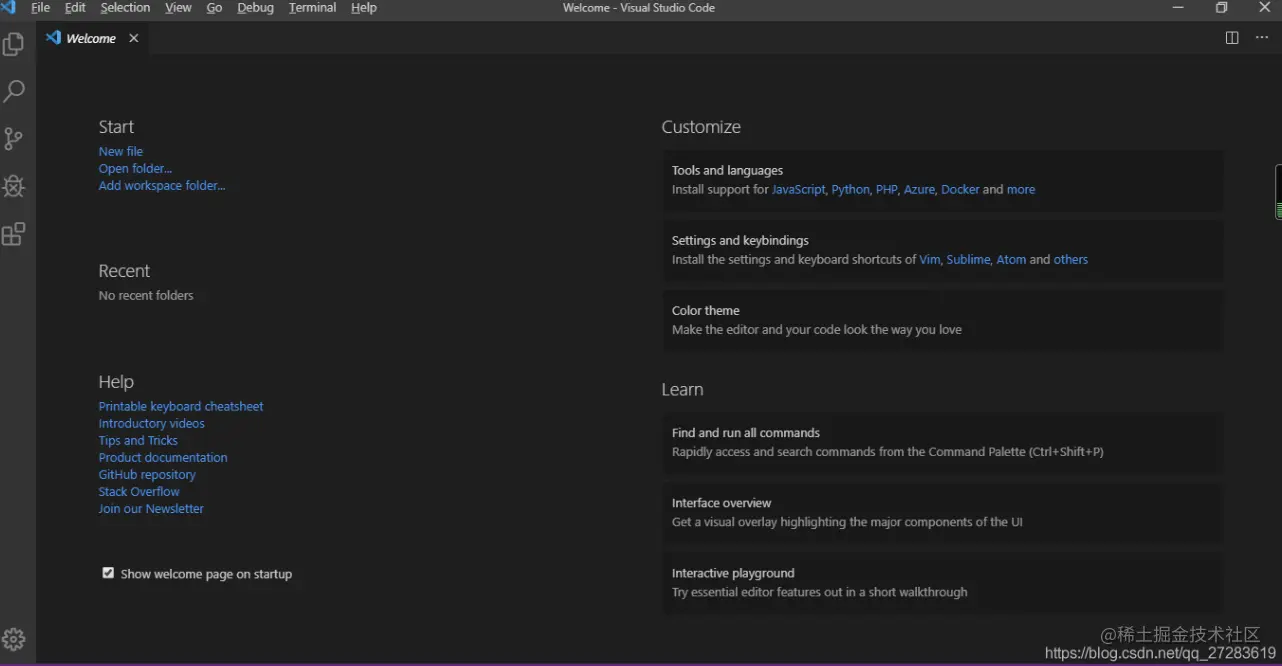1282x666 pixels.
Task: Open the View menu
Action: tap(178, 8)
